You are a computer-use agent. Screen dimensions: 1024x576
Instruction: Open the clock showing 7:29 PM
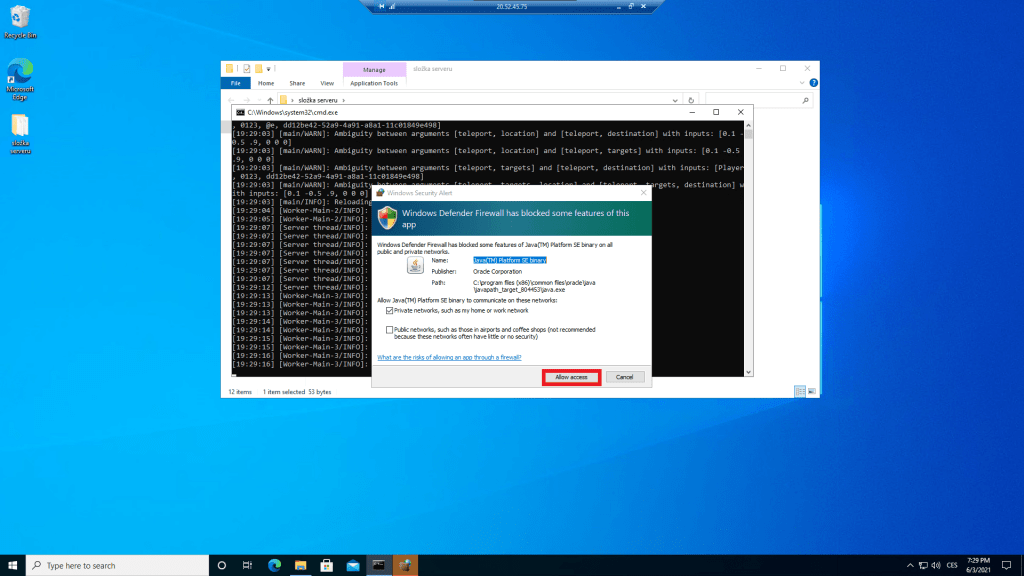tap(978, 566)
